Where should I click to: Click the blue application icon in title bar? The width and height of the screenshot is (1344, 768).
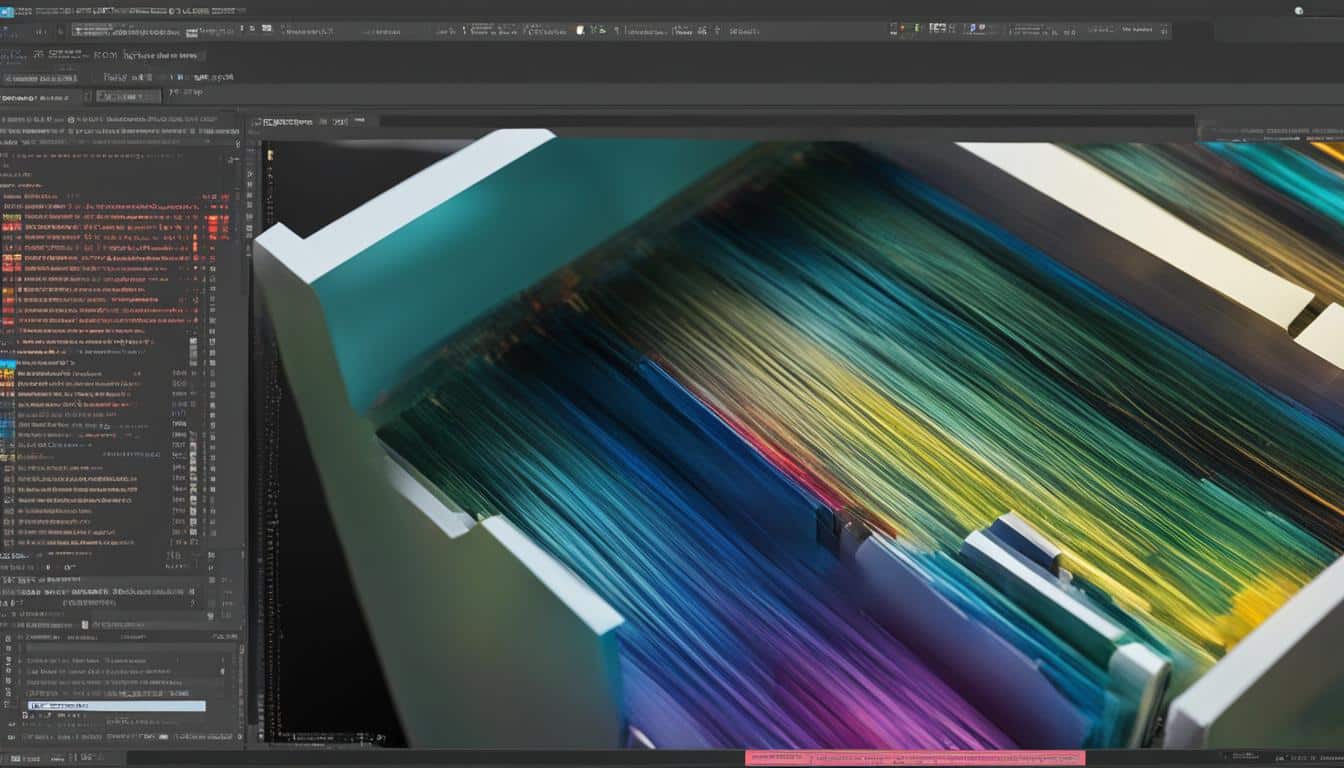point(7,11)
